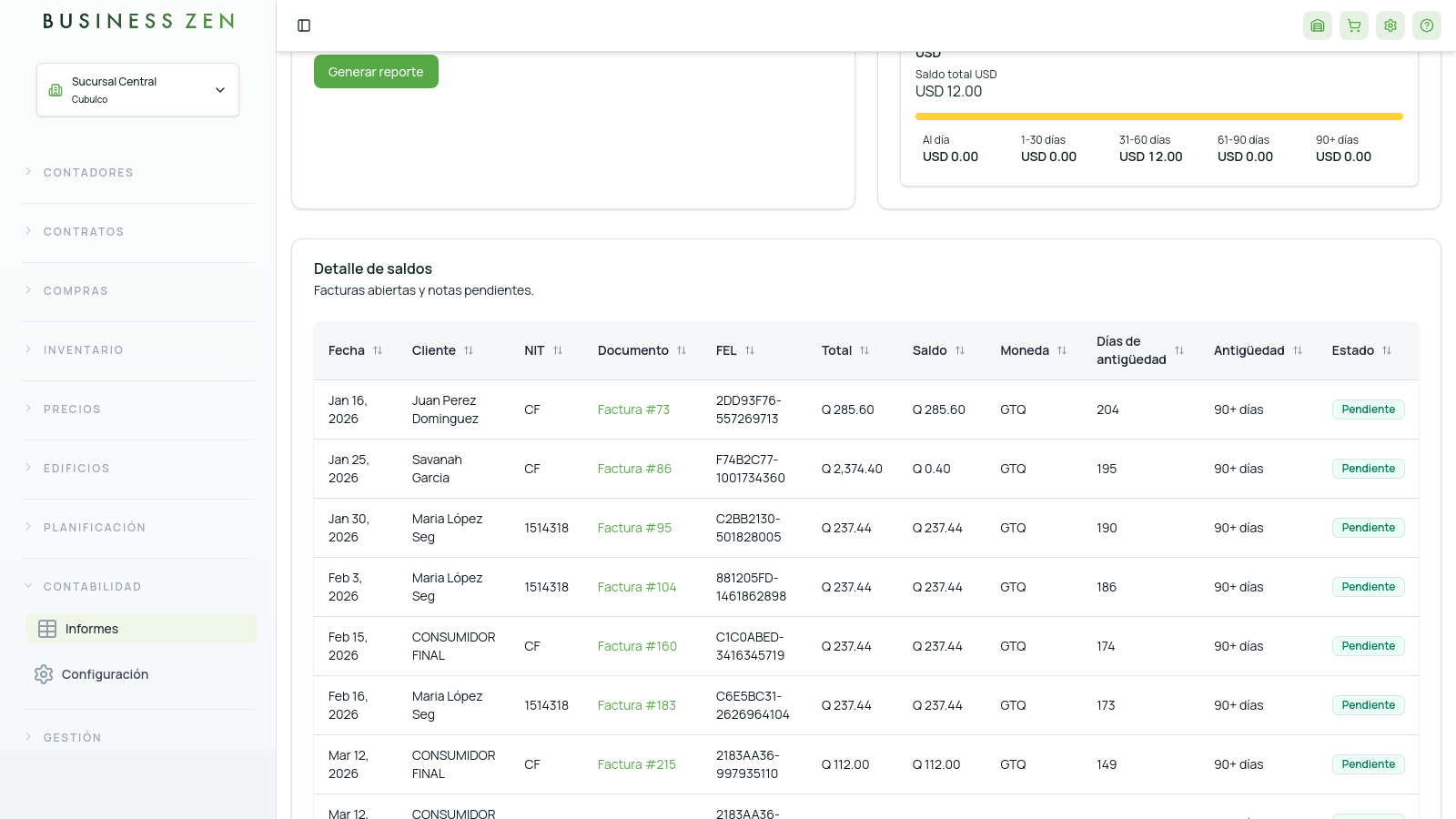The image size is (1456, 819).
Task: Click the Generar reporte button
Action: [x=376, y=72]
